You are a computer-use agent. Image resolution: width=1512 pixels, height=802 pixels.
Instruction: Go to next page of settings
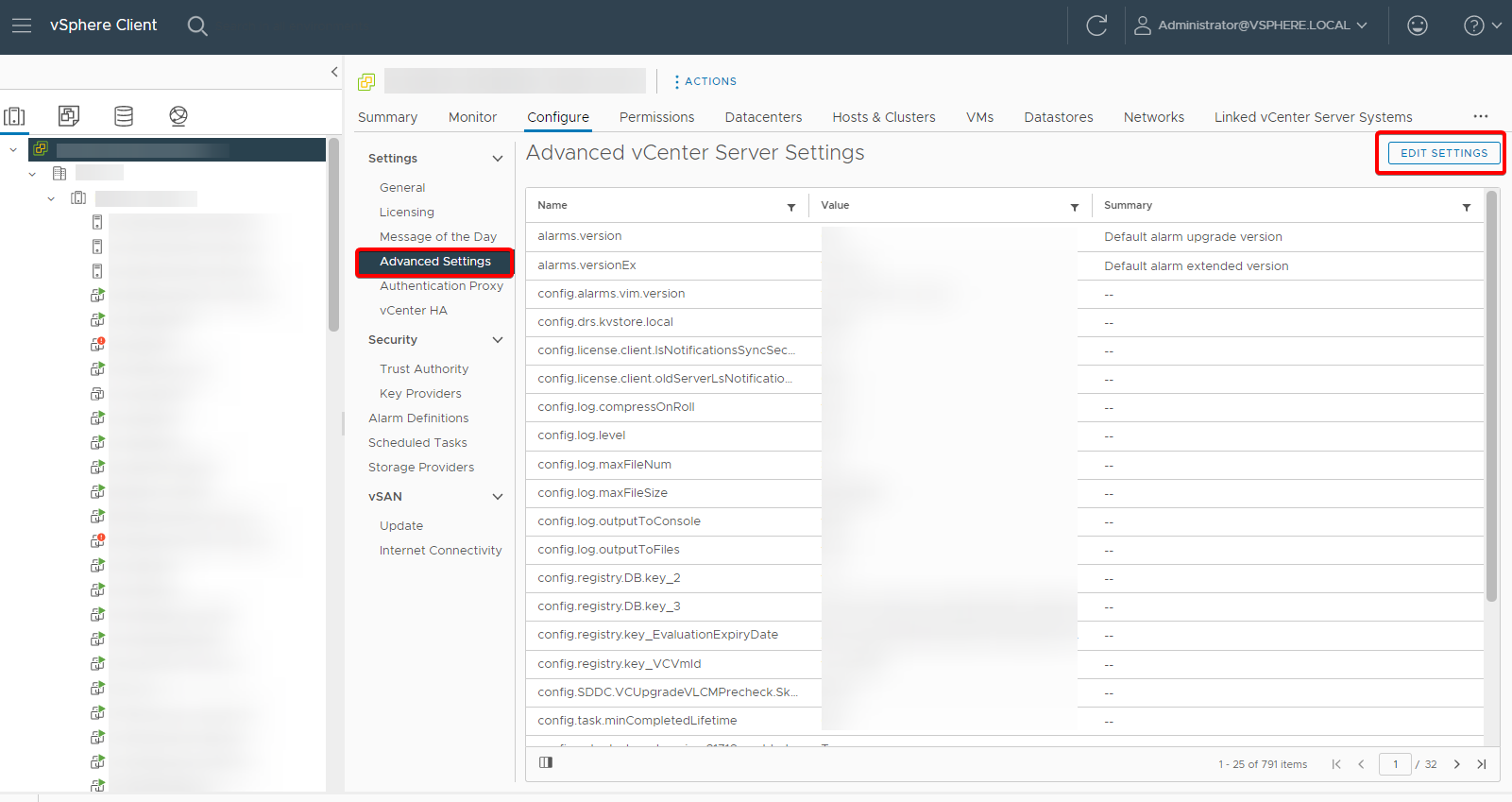click(1456, 764)
